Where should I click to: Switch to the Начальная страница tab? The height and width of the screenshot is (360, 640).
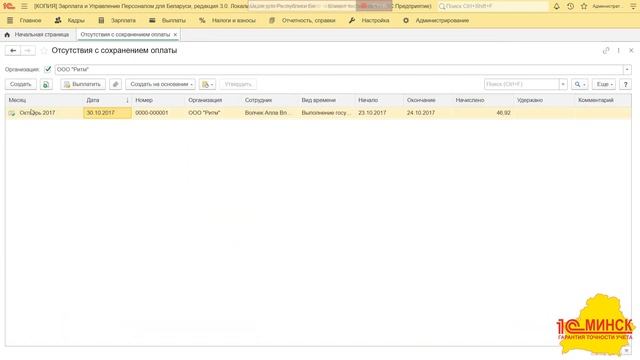coord(37,35)
